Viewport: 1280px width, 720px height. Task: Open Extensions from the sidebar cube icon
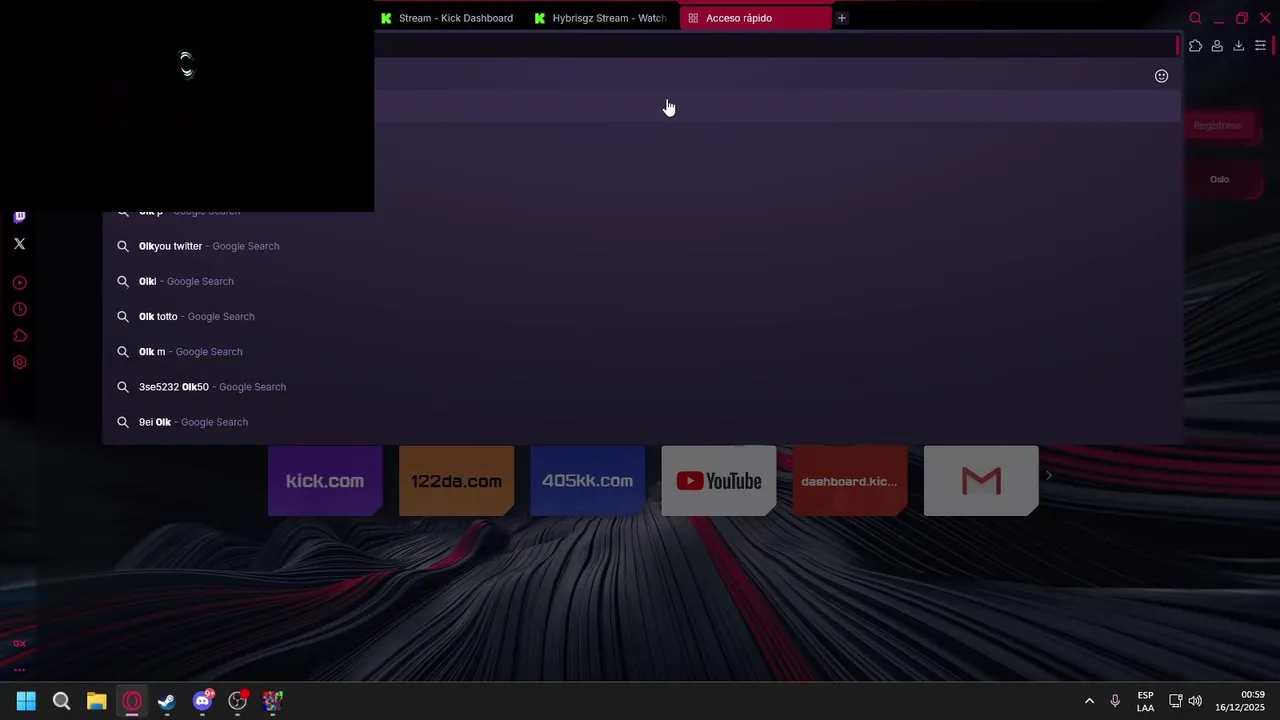pos(19,336)
